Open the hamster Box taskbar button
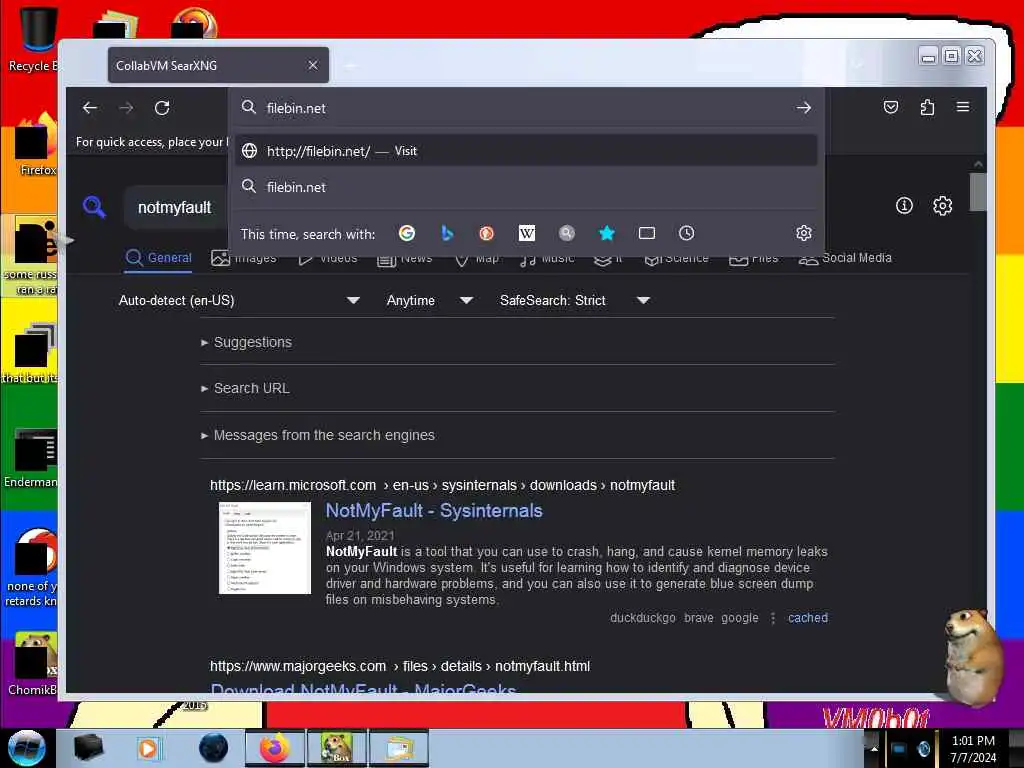The height and width of the screenshot is (768, 1024). pos(336,748)
